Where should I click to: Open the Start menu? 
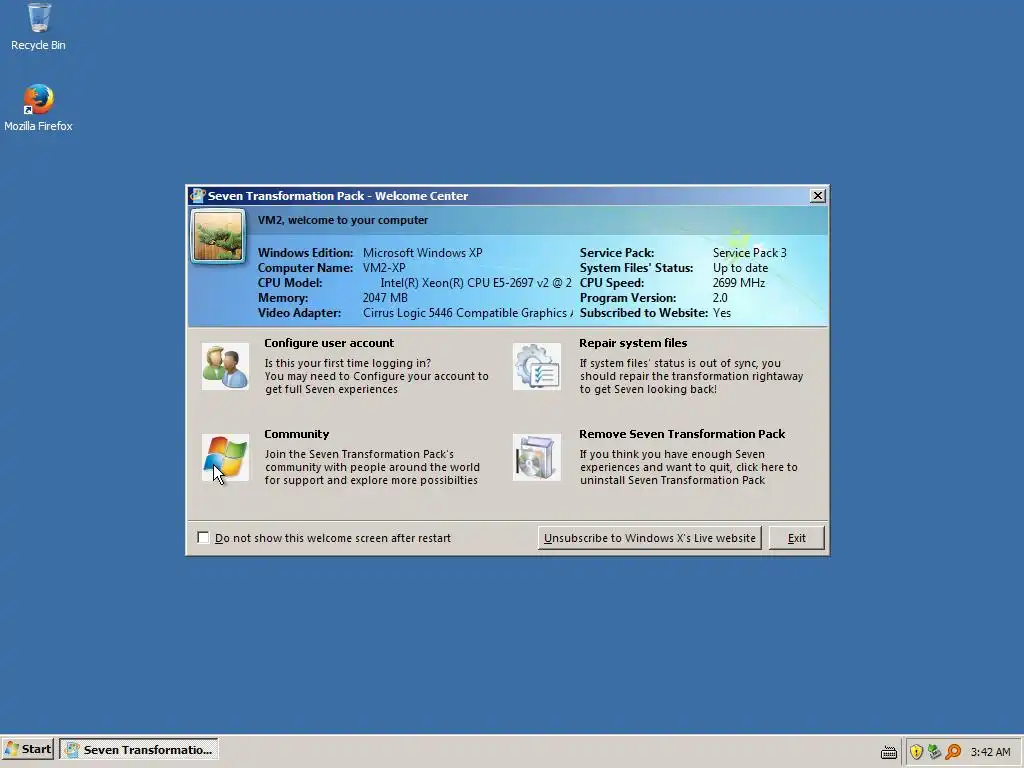tap(27, 750)
